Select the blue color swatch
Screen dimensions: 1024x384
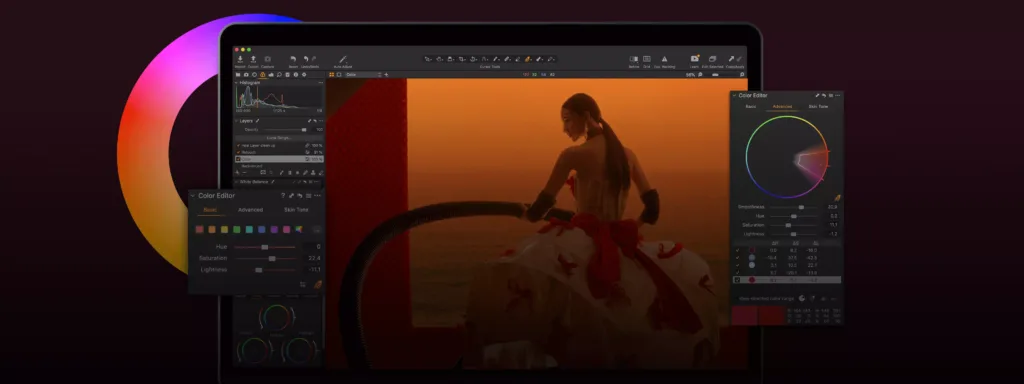pyautogui.click(x=262, y=229)
